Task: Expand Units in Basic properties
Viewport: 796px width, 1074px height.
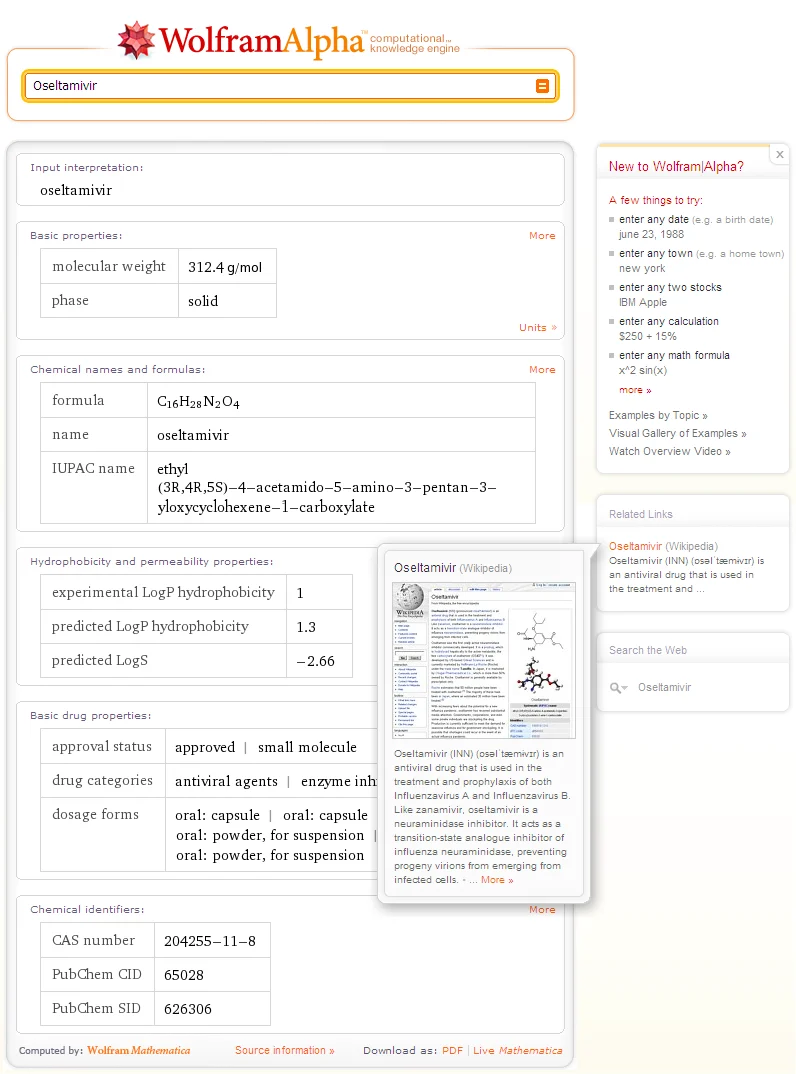Action: [538, 327]
